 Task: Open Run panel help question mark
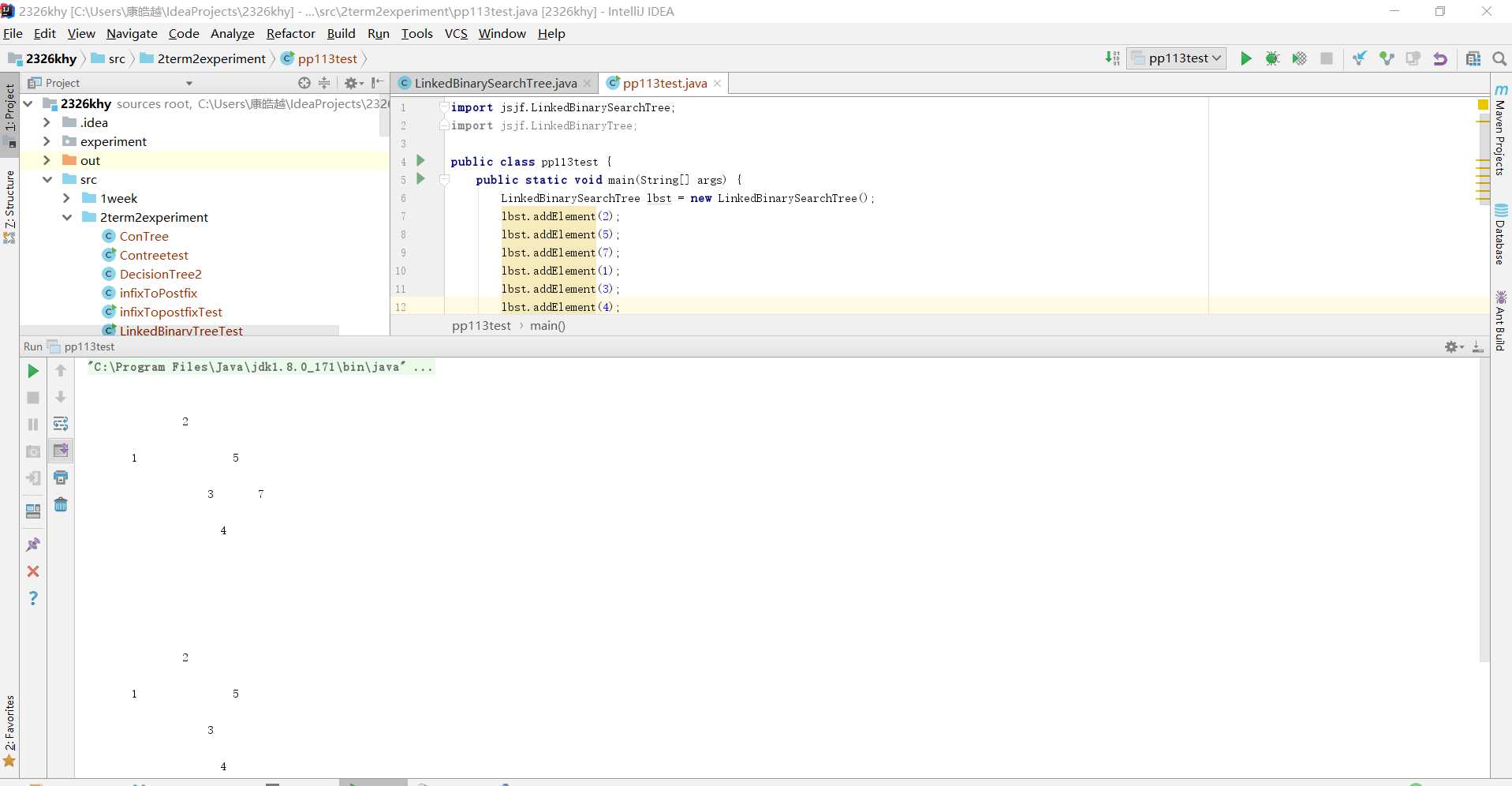[x=33, y=598]
